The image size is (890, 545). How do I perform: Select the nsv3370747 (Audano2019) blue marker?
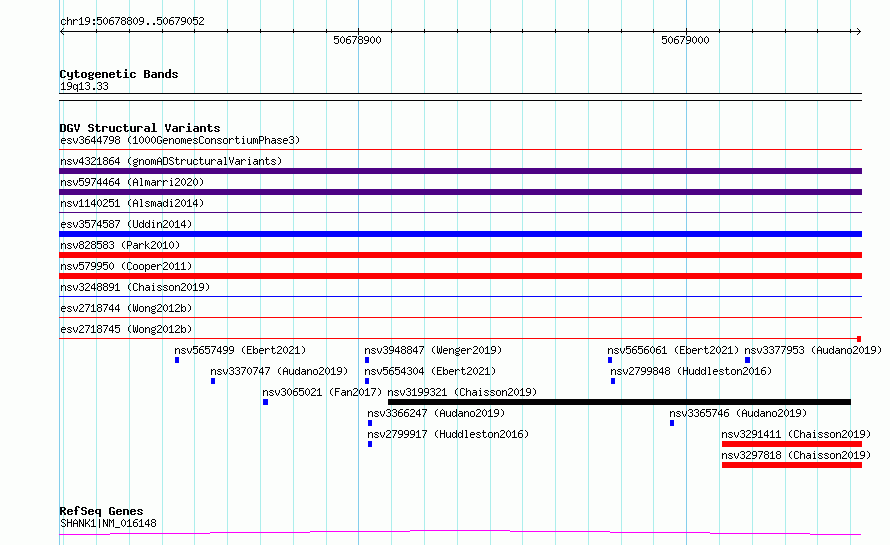(x=213, y=381)
